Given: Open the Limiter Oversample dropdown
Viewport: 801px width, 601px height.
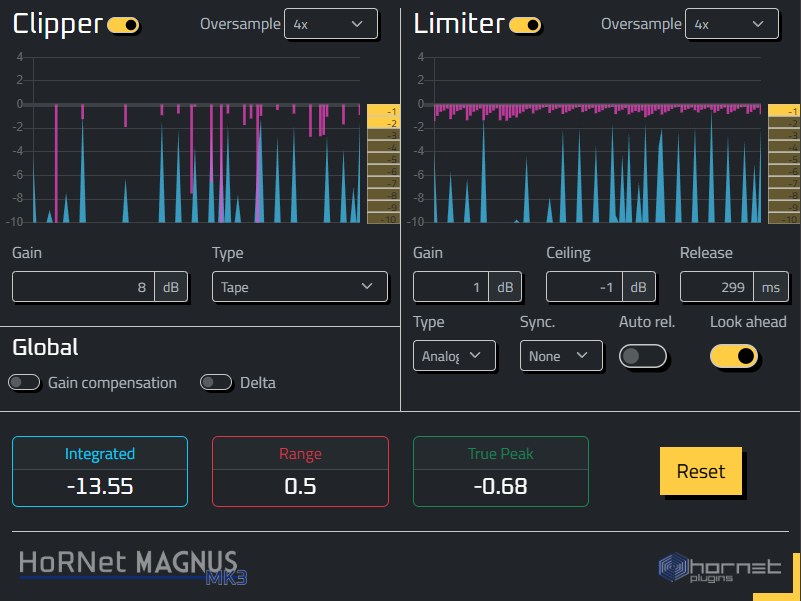Looking at the screenshot, I should (x=731, y=24).
